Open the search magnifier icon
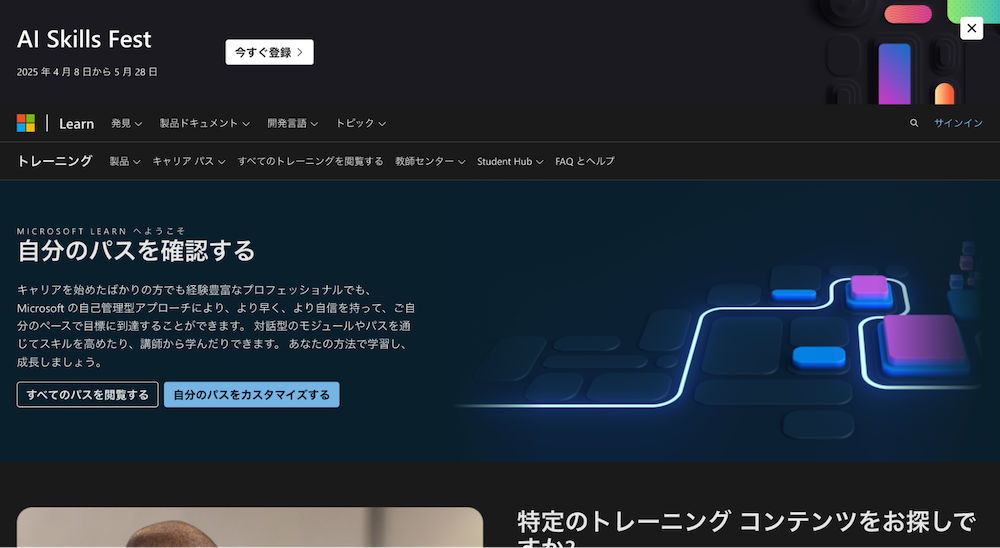The image size is (1000, 548). [914, 123]
